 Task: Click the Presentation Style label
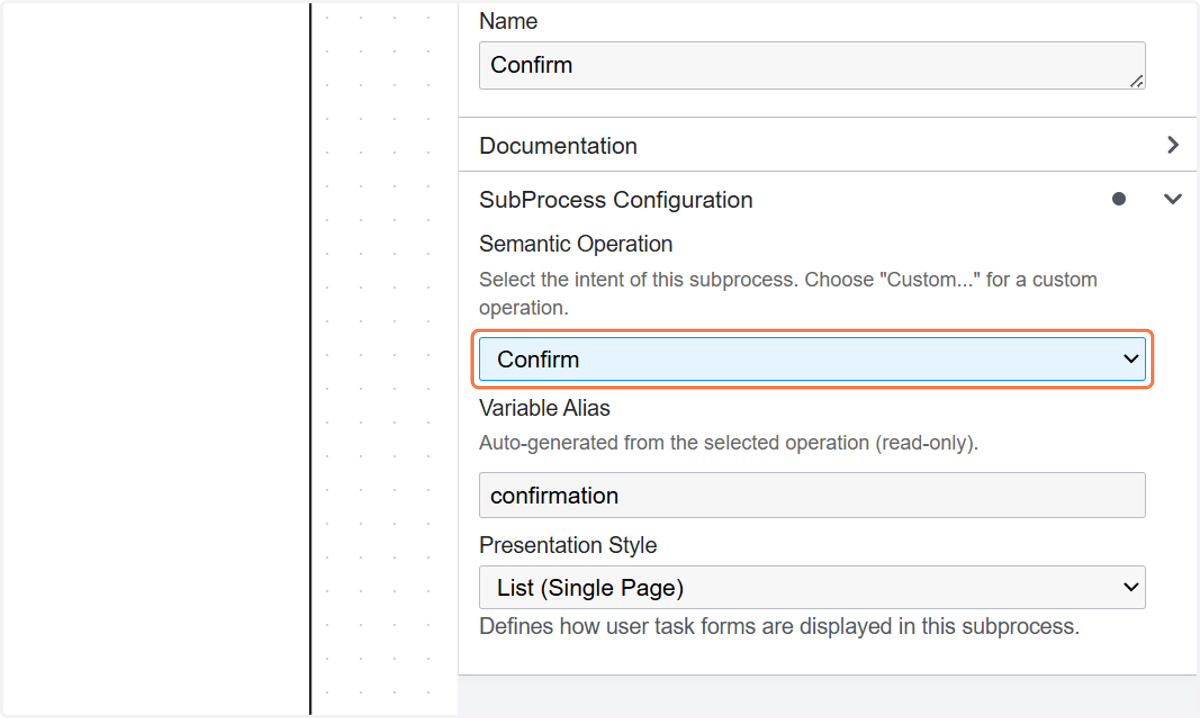[568, 546]
